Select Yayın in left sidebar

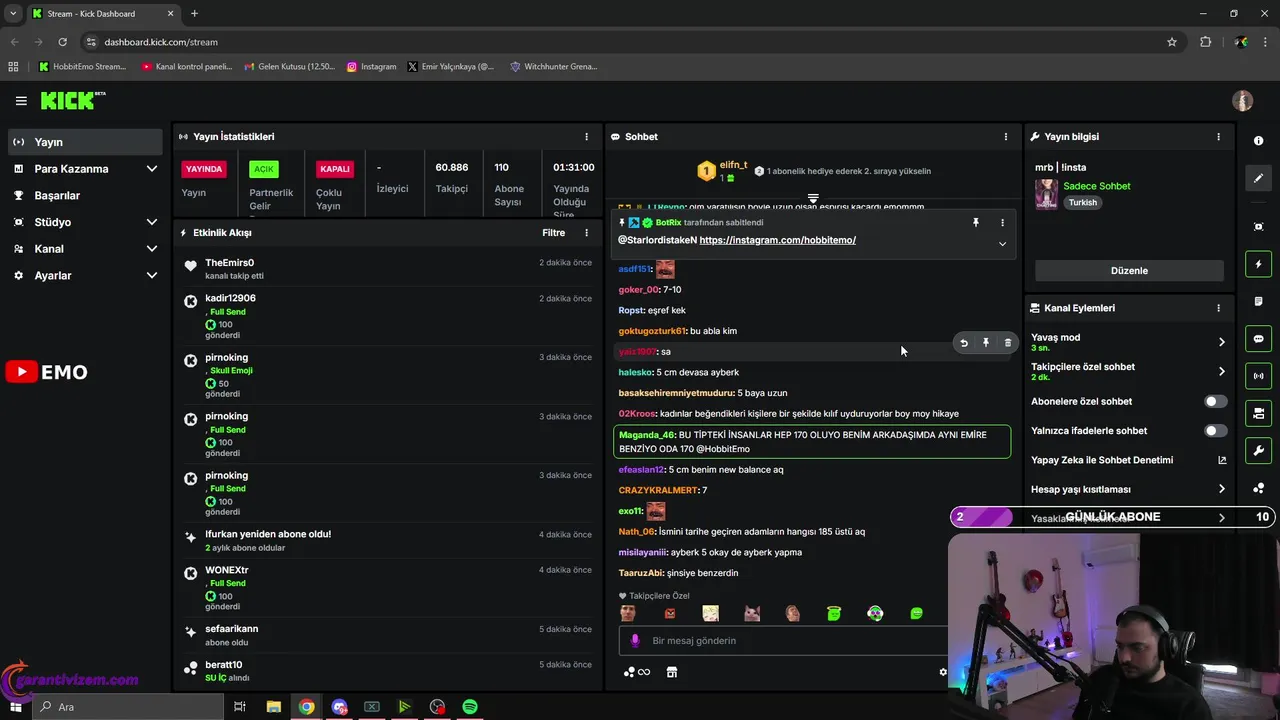(85, 142)
